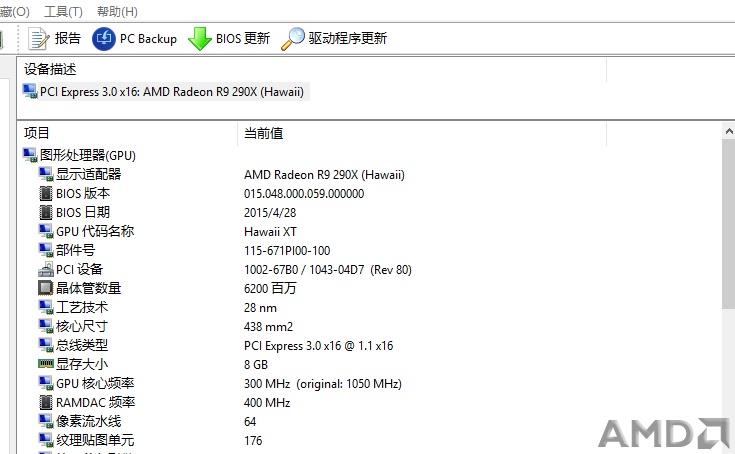Click the icon beside 纹理贴图单元
The image size is (735, 454).
pos(46,440)
